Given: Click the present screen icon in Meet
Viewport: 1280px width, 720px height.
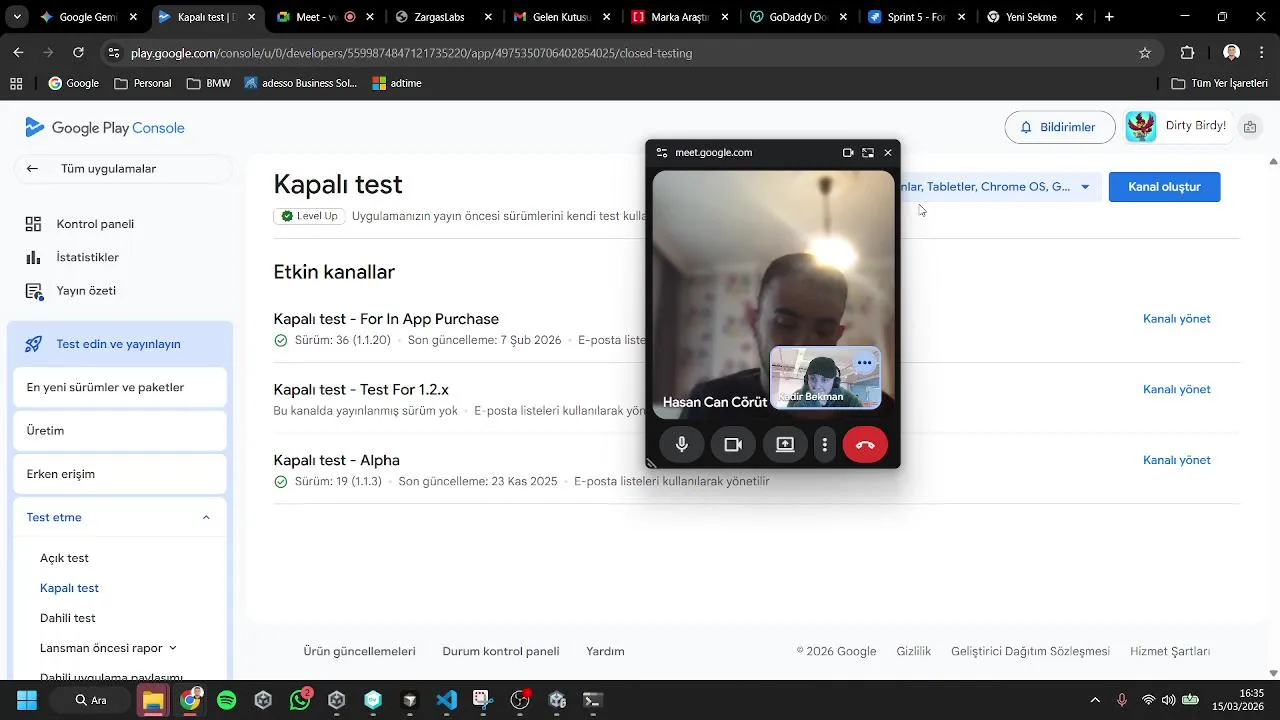Looking at the screenshot, I should click(785, 445).
